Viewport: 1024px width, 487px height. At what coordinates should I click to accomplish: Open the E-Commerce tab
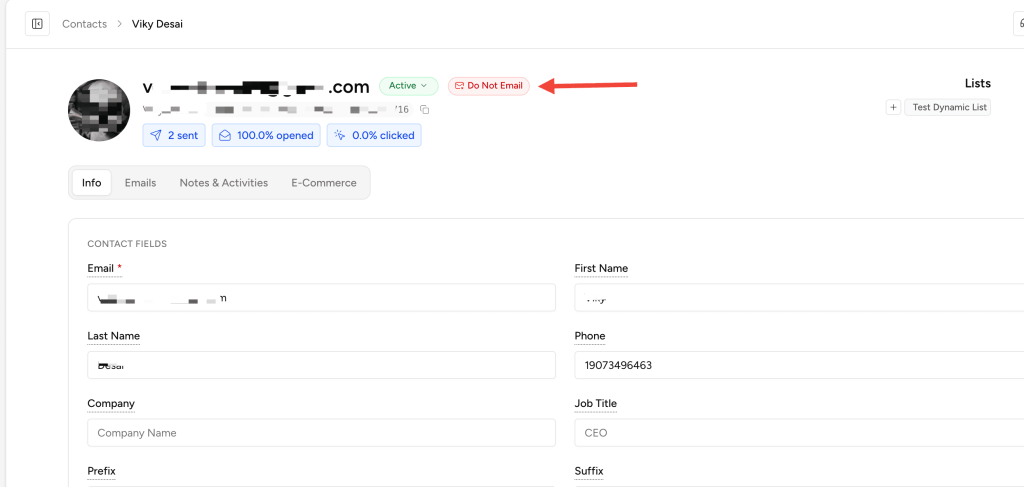tap(323, 183)
